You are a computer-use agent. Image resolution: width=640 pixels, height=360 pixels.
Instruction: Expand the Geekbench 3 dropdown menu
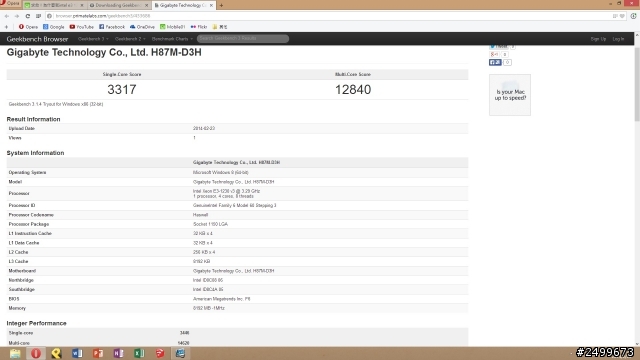click(93, 39)
